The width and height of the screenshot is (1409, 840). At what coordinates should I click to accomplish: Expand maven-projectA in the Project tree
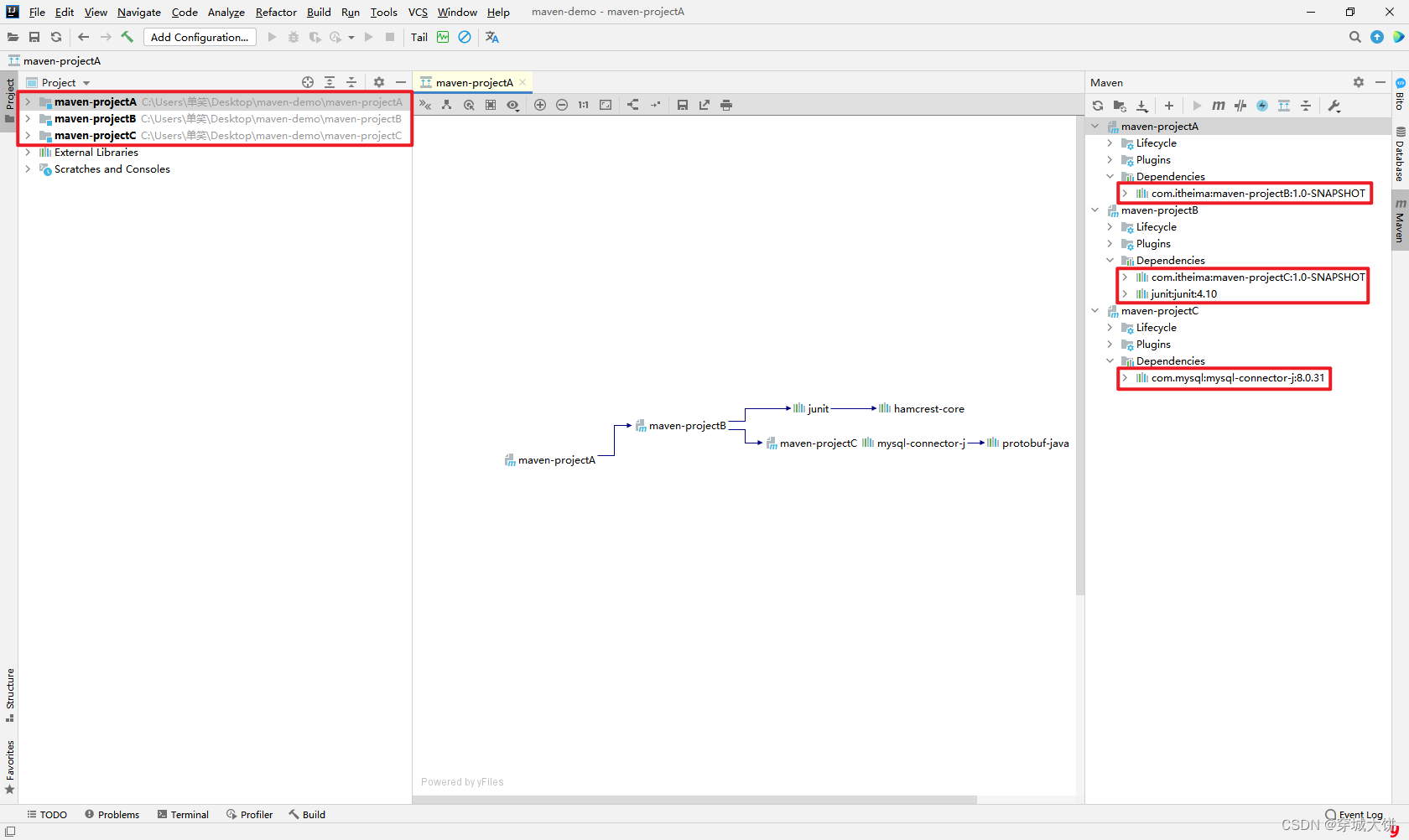[x=28, y=102]
